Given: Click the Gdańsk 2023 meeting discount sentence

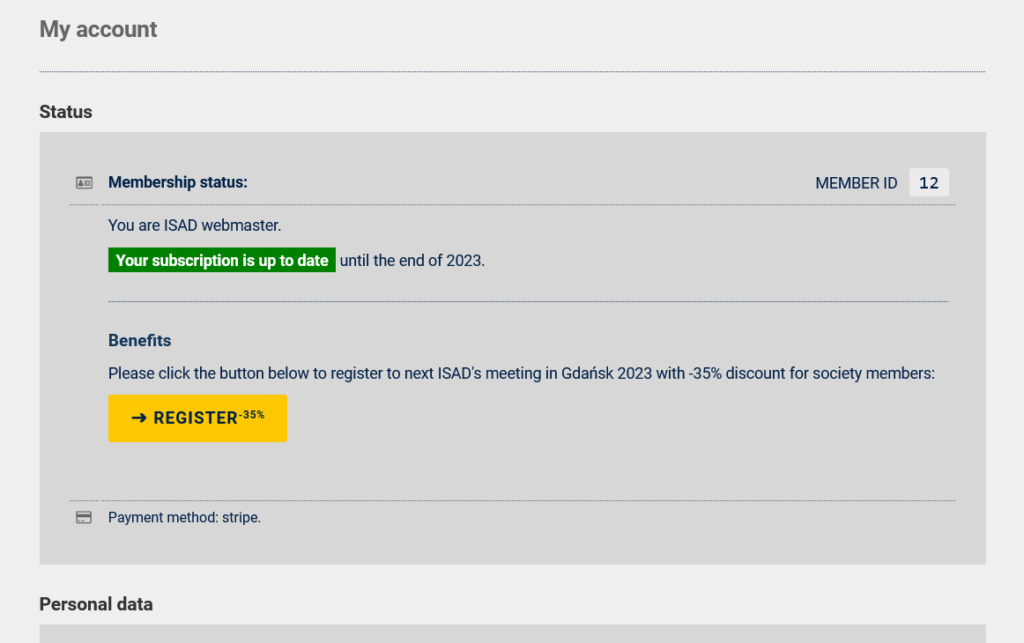Looking at the screenshot, I should [521, 373].
